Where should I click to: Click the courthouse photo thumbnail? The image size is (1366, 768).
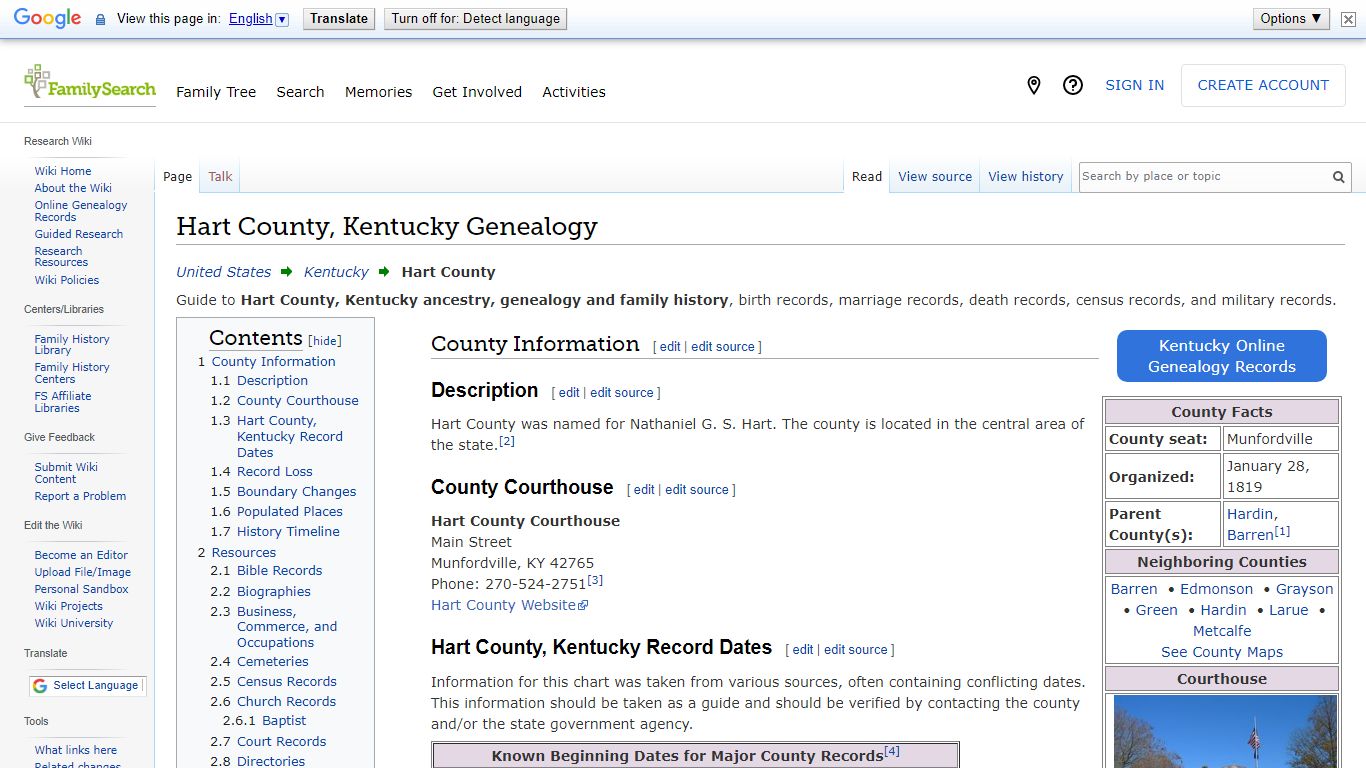[1225, 732]
